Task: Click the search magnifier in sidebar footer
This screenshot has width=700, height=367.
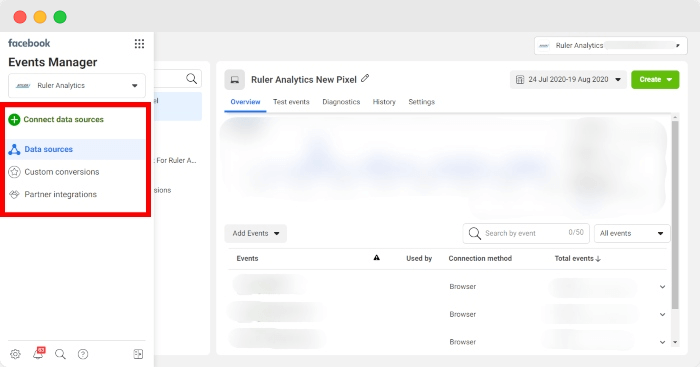Action: [x=60, y=354]
